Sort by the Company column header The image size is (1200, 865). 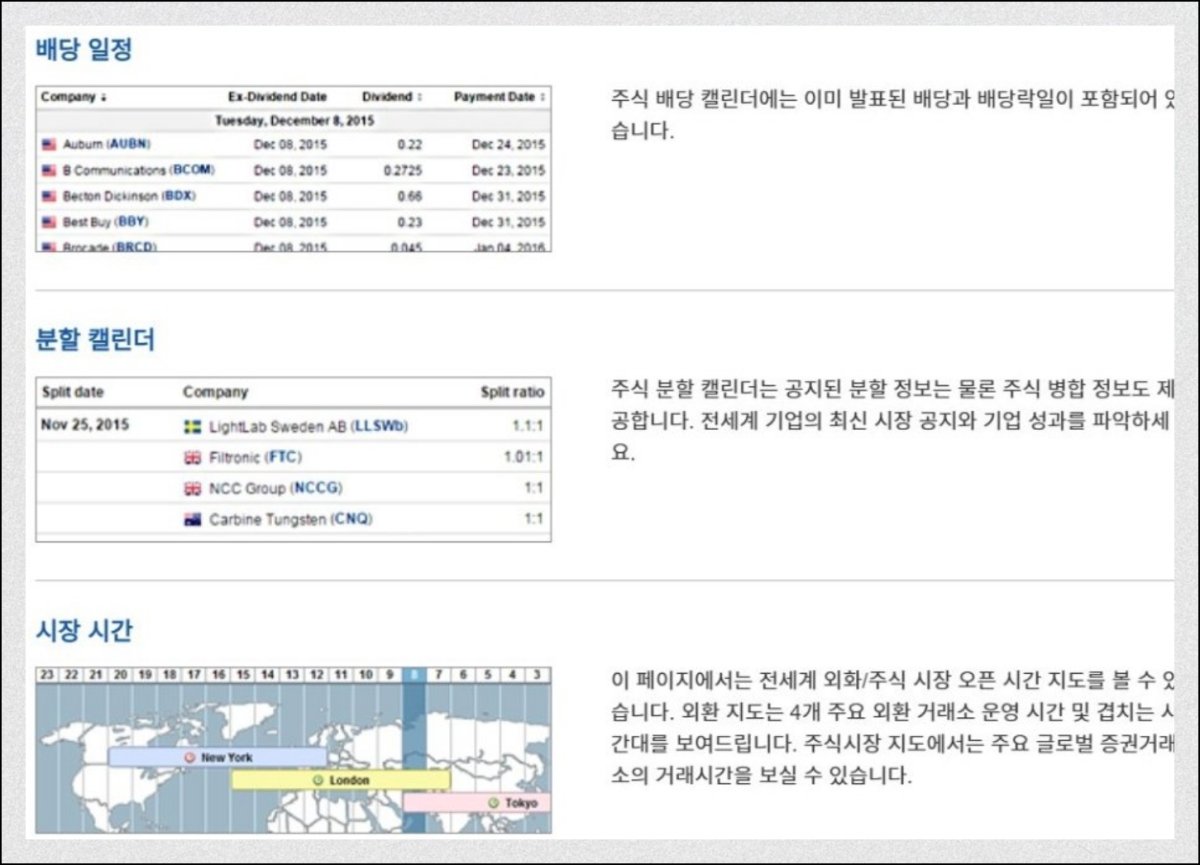pos(74,97)
